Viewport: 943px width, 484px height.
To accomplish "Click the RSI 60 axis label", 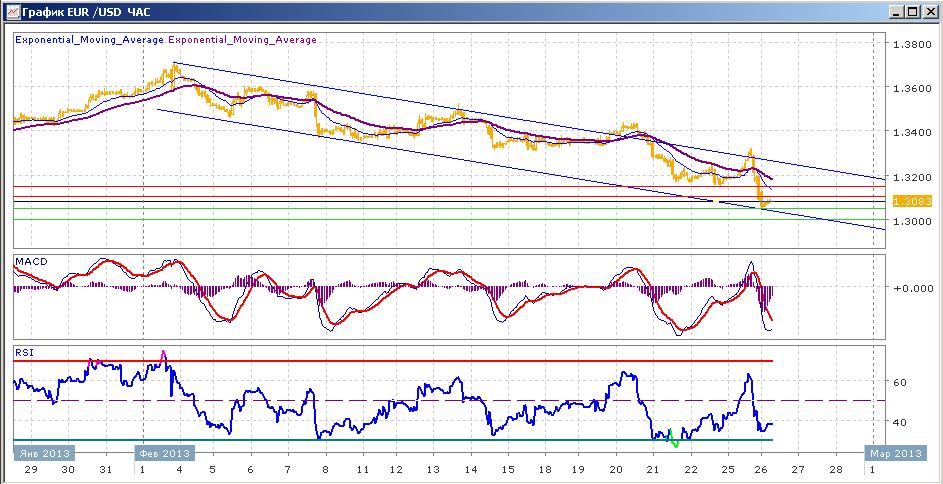I will (x=900, y=382).
